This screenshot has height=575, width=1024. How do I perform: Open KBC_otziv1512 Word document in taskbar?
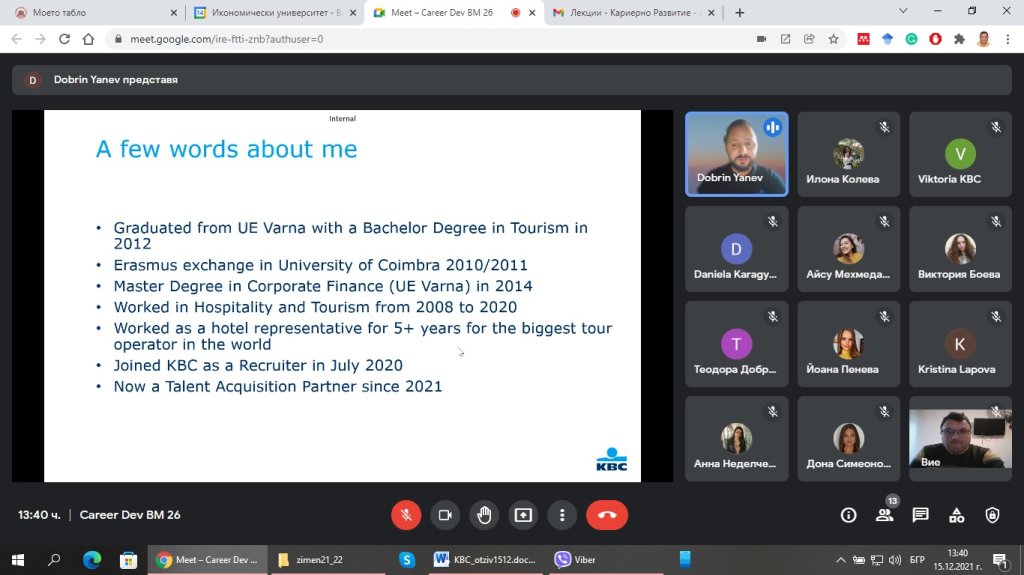click(485, 560)
